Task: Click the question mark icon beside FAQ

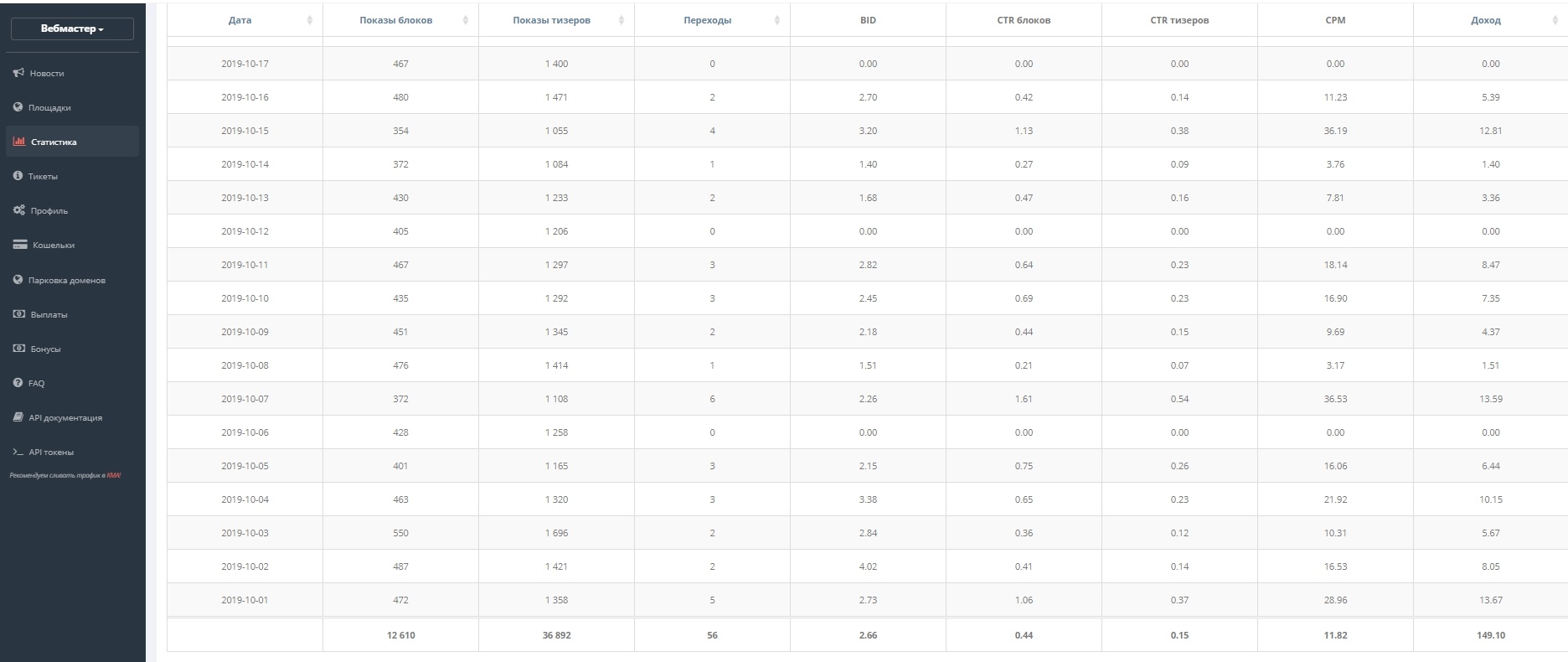Action: click(x=18, y=383)
